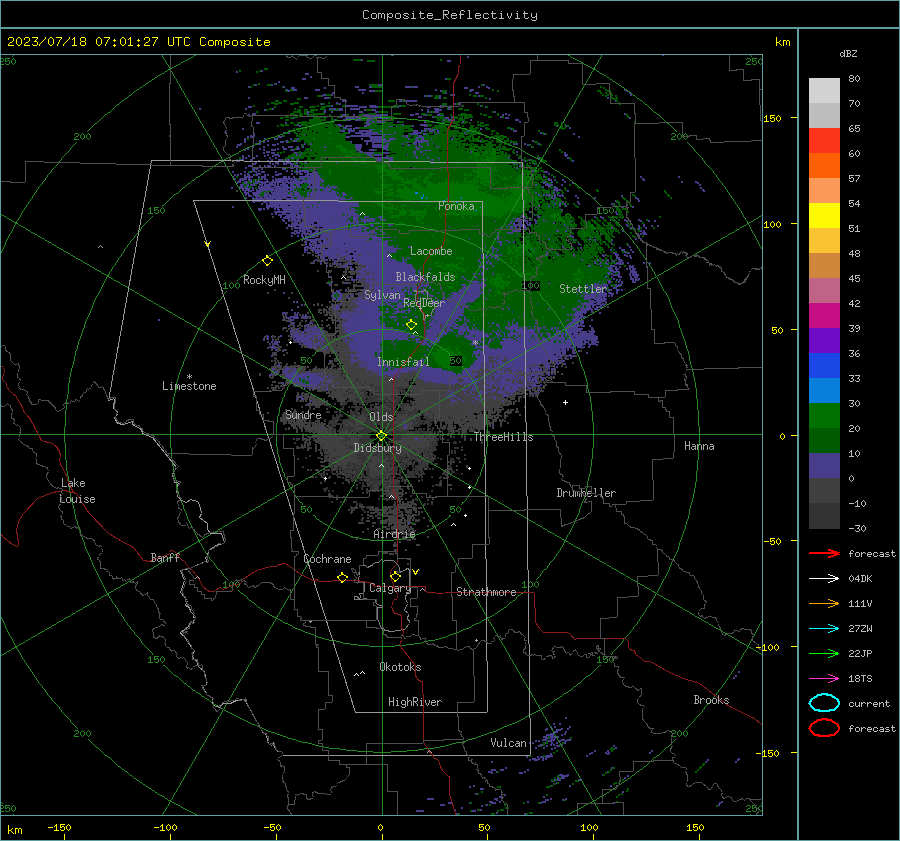Click the Stettler town label
900x841 pixels.
[x=583, y=289]
